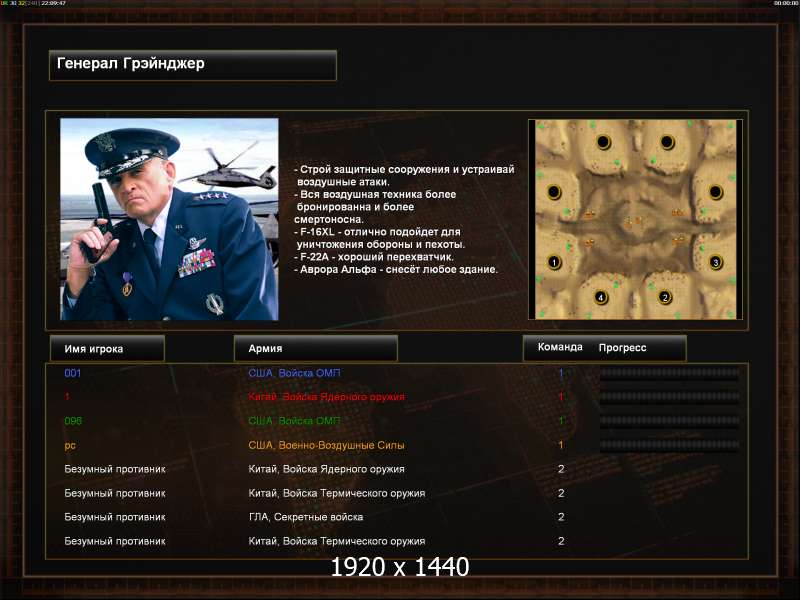The image size is (800, 600).
Task: Click the loading progress bar for player pc
Action: click(x=669, y=445)
